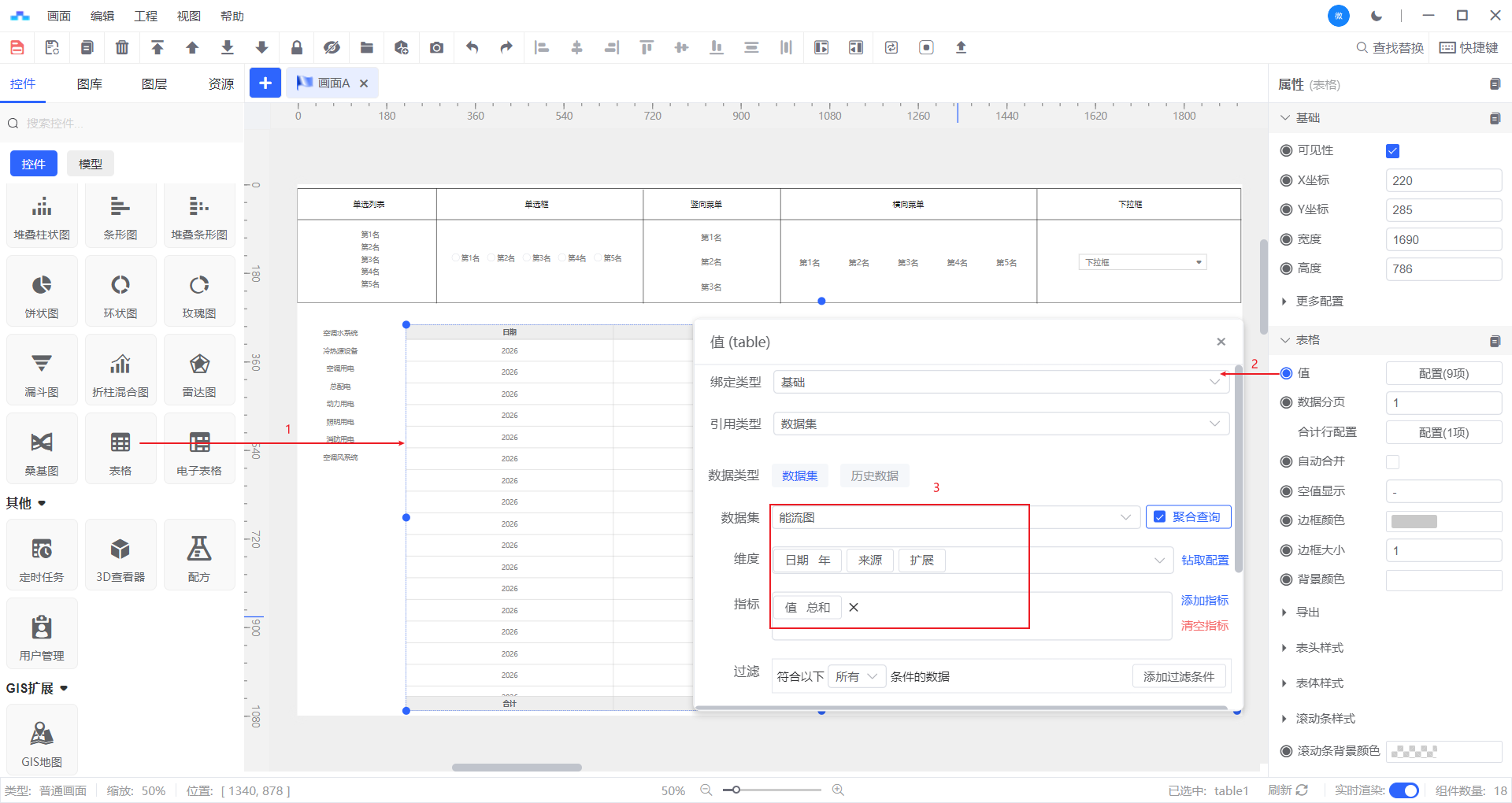Open the 引用类型 dropdown
The height and width of the screenshot is (803, 1512).
click(x=1000, y=424)
